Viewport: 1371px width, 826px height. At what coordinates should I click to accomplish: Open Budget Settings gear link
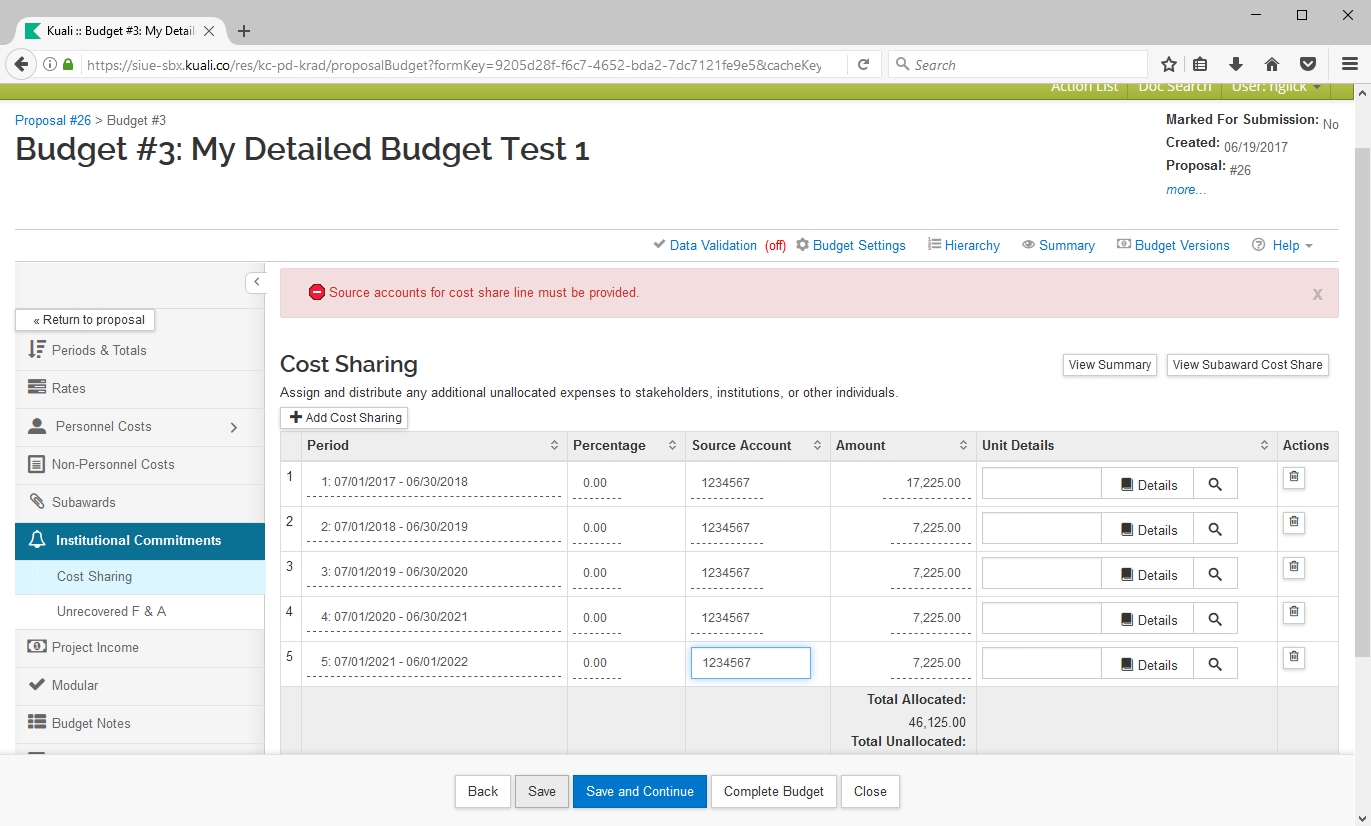[850, 245]
